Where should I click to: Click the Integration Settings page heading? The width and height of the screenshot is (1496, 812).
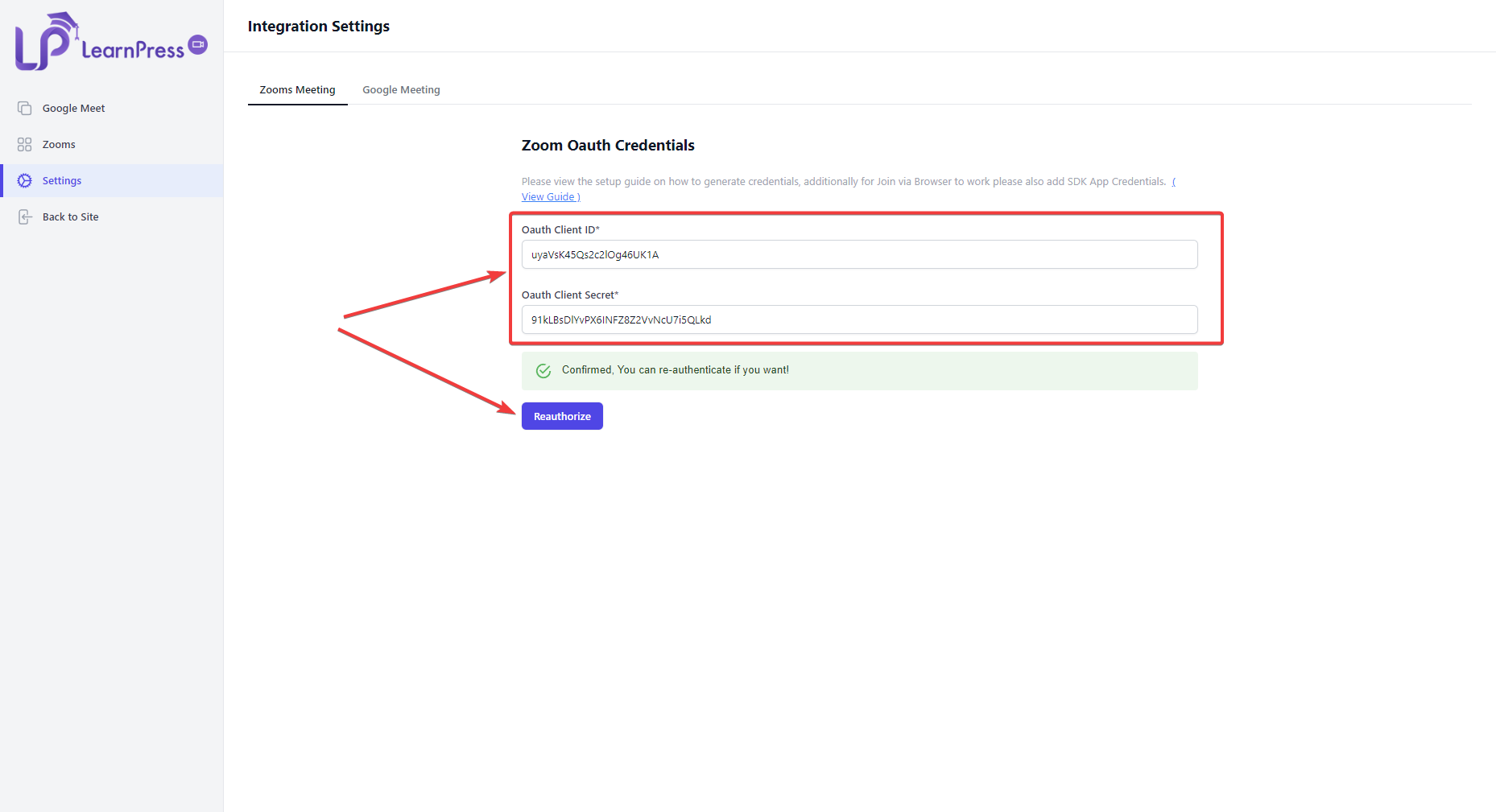318,26
